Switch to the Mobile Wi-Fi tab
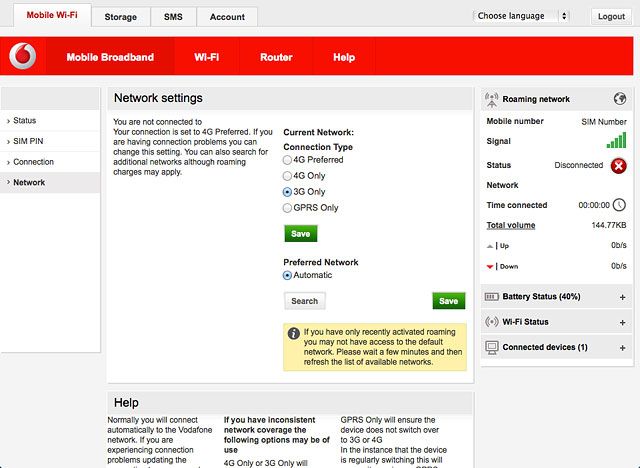This screenshot has width=640, height=468. pos(52,15)
